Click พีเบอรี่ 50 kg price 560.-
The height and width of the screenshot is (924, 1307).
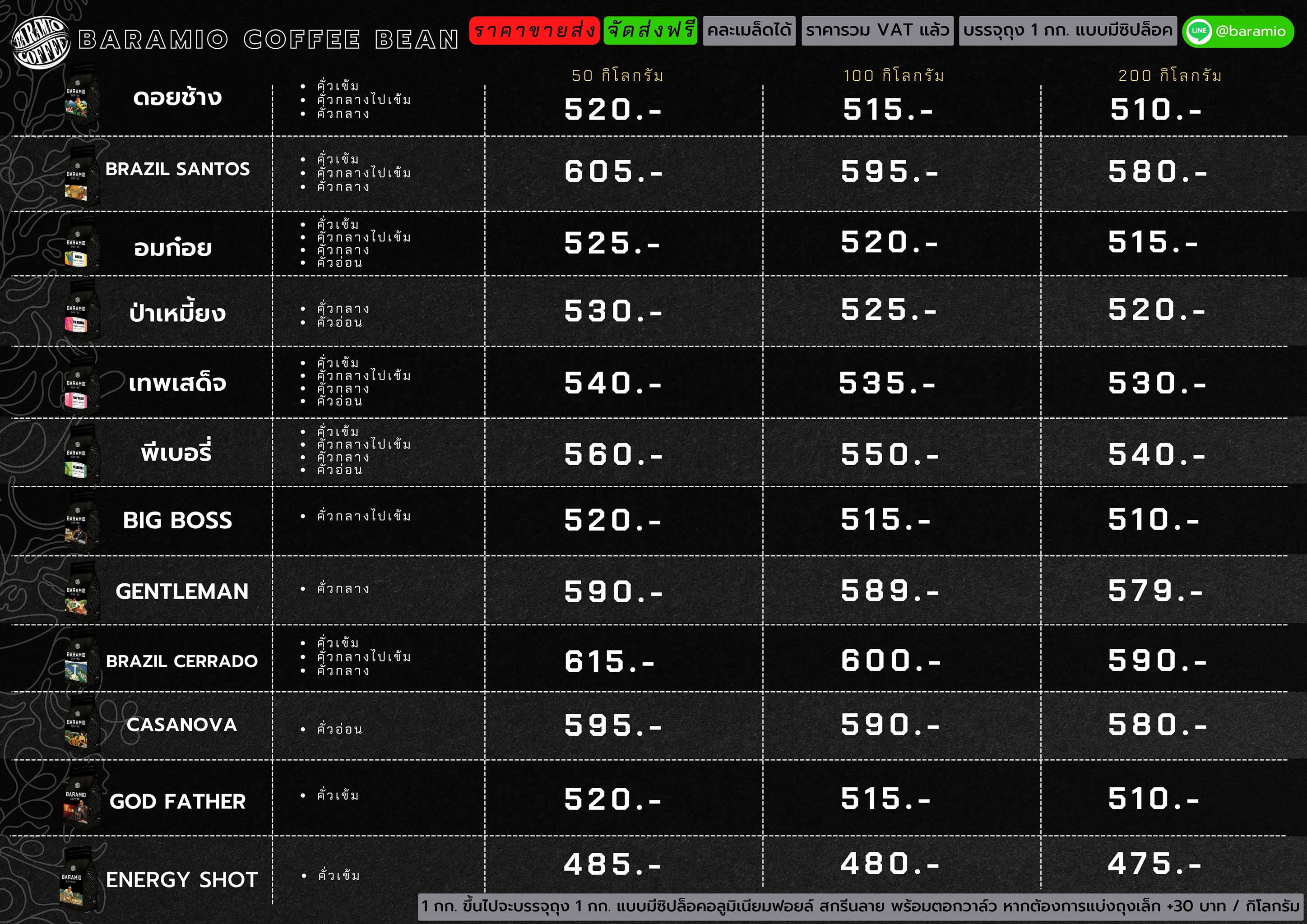point(614,454)
